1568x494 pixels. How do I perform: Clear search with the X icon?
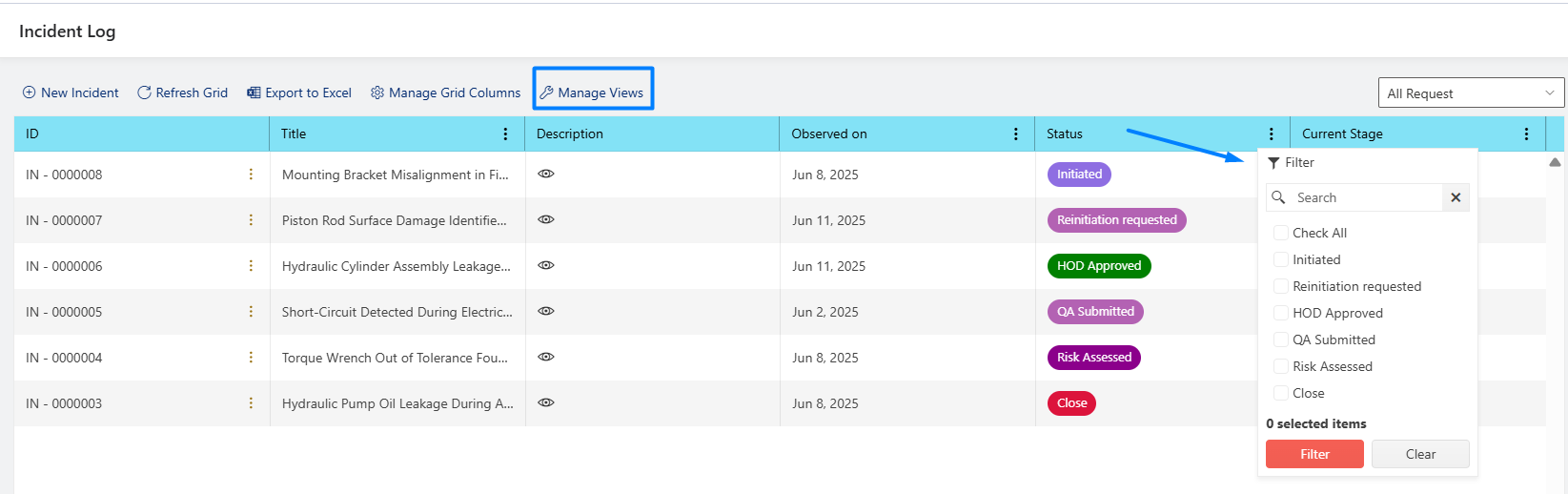[x=1456, y=197]
